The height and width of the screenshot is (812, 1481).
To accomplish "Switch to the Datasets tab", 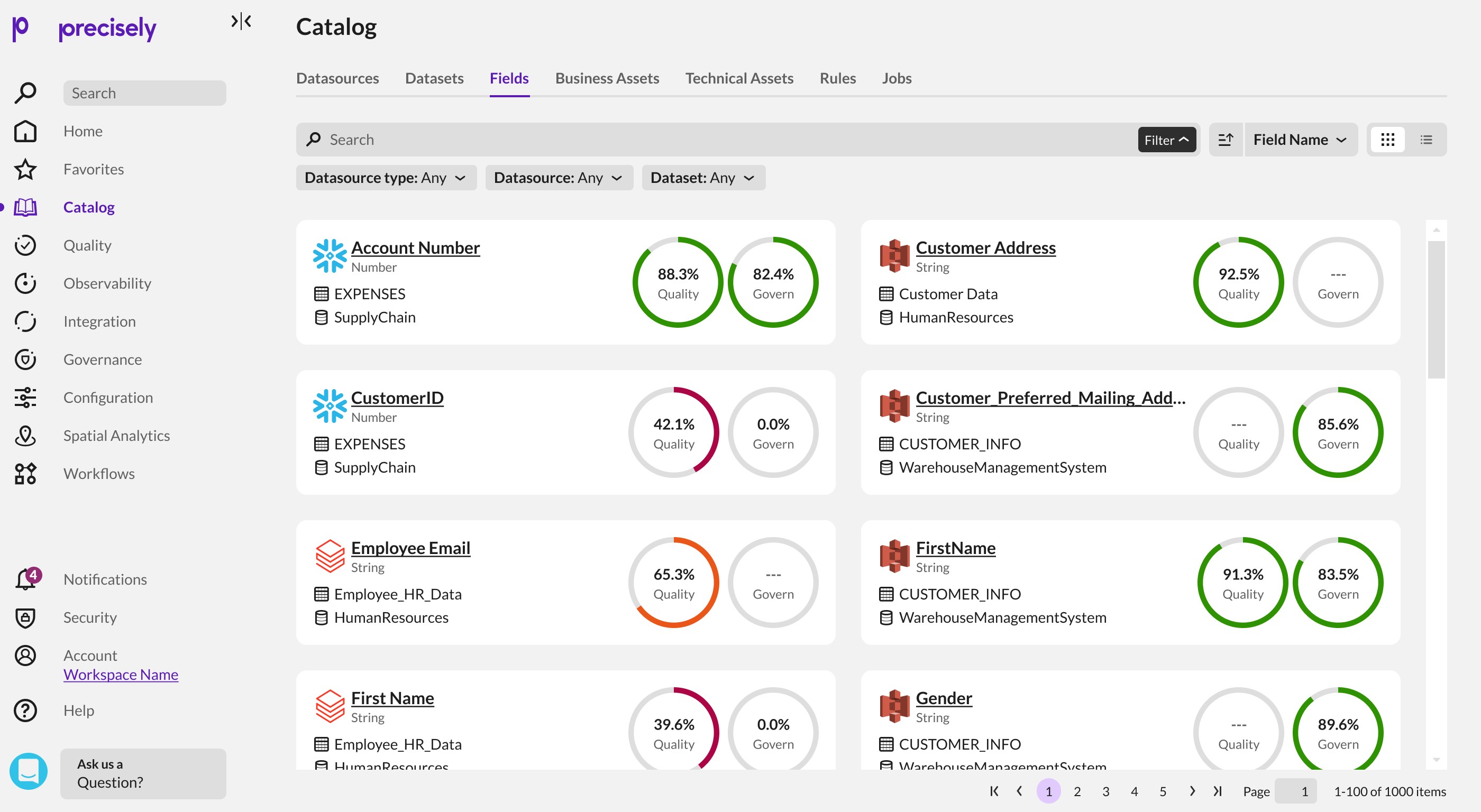I will coord(434,78).
